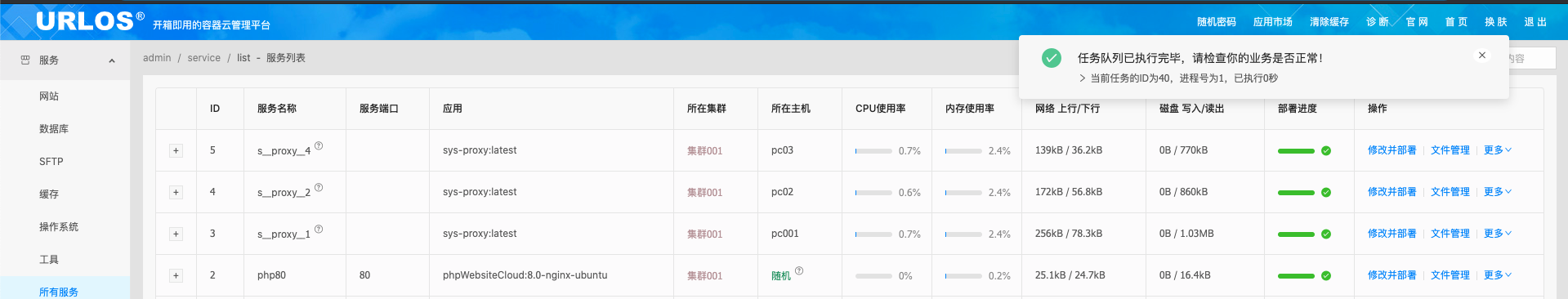This screenshot has height=299, width=1568.
Task: Close the task queue notification
Action: (1482, 56)
